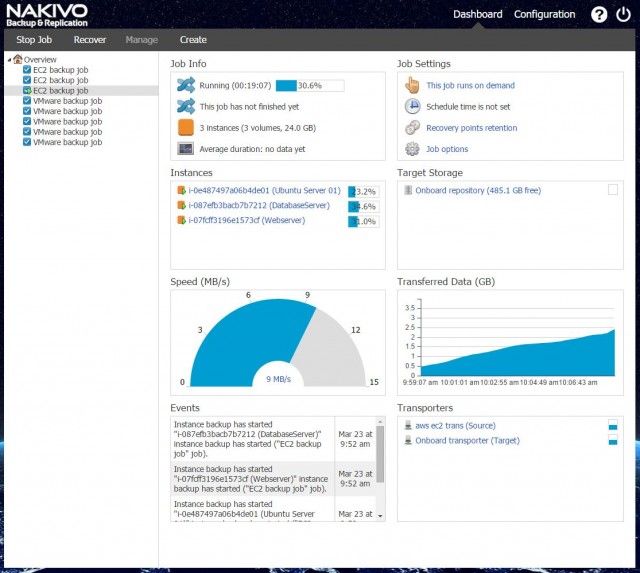Image resolution: width=640 pixels, height=573 pixels.
Task: Click the NAKIVO Backup & Replication logo
Action: tap(47, 15)
